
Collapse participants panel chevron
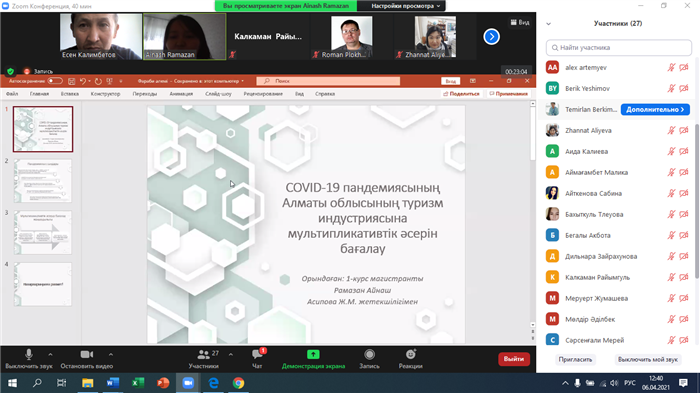tap(549, 24)
